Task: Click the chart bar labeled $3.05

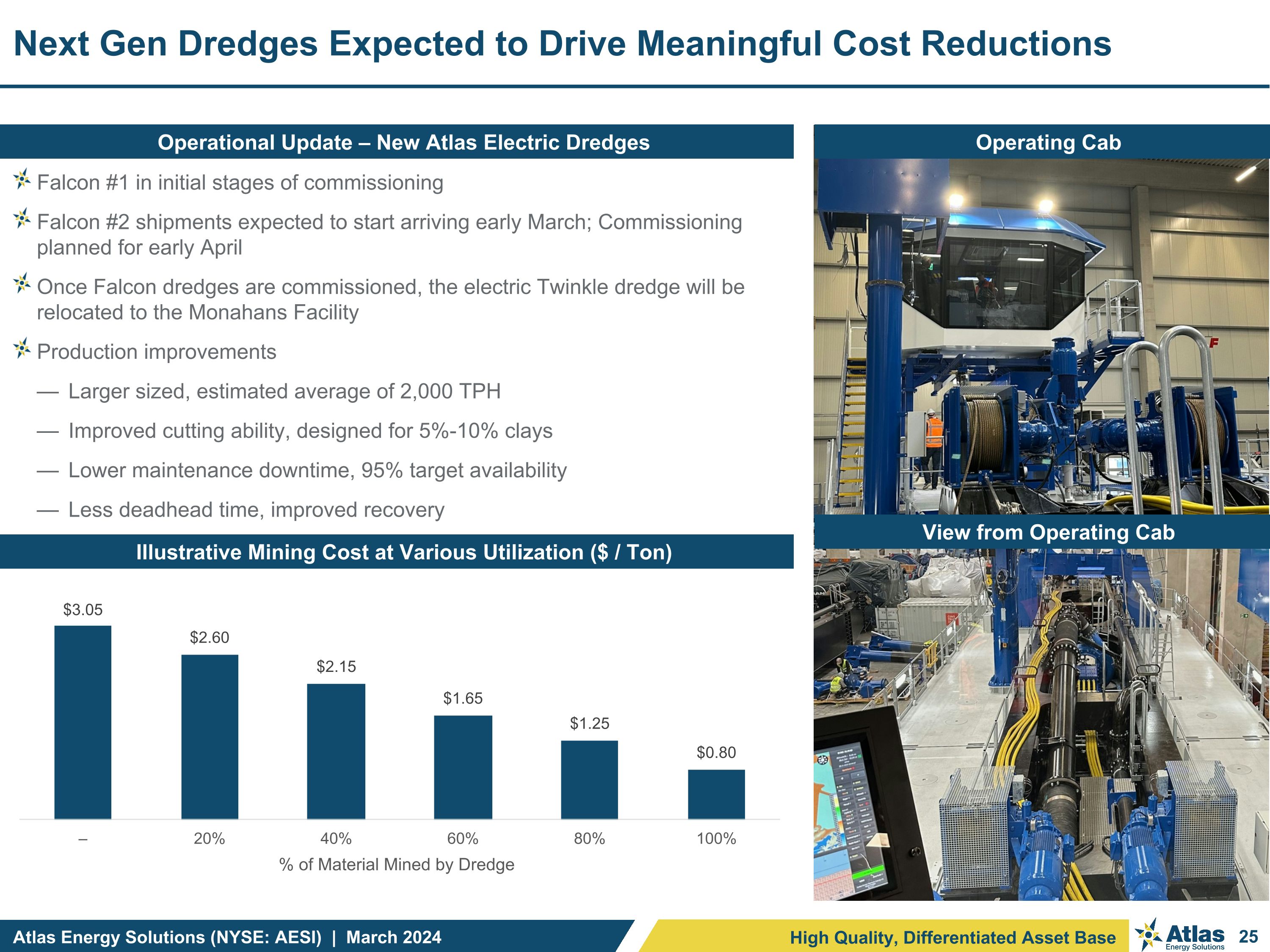Action: click(83, 723)
